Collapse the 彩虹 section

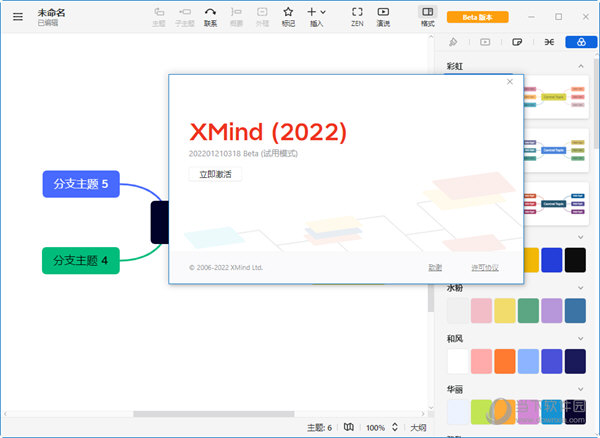pyautogui.click(x=581, y=66)
